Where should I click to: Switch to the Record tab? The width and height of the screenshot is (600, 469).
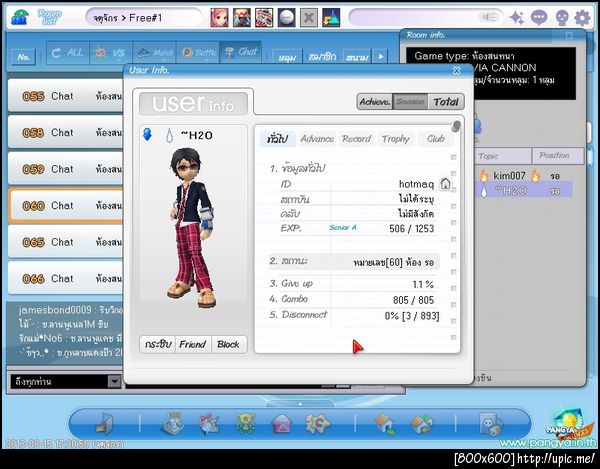356,138
